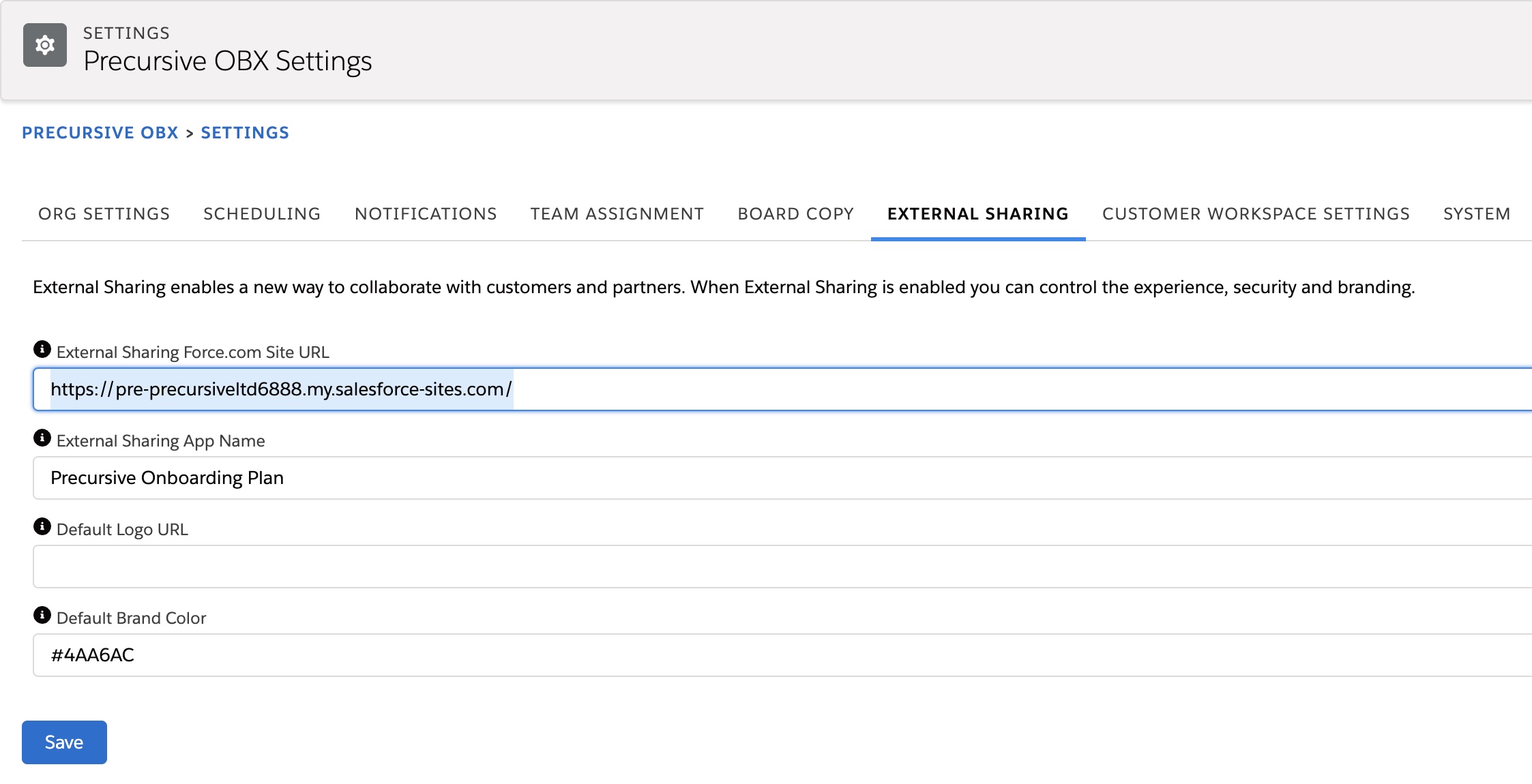Click the Settings gear icon in header
Screen dimensions: 1532x784
tap(45, 45)
